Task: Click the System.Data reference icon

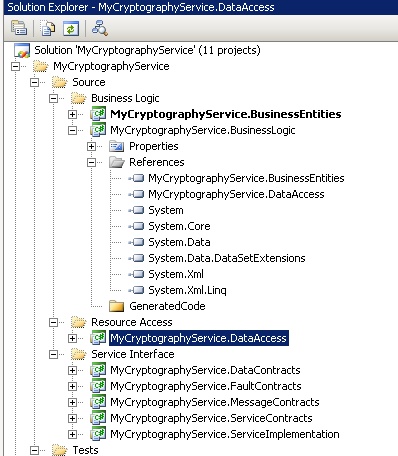Action: (136, 242)
